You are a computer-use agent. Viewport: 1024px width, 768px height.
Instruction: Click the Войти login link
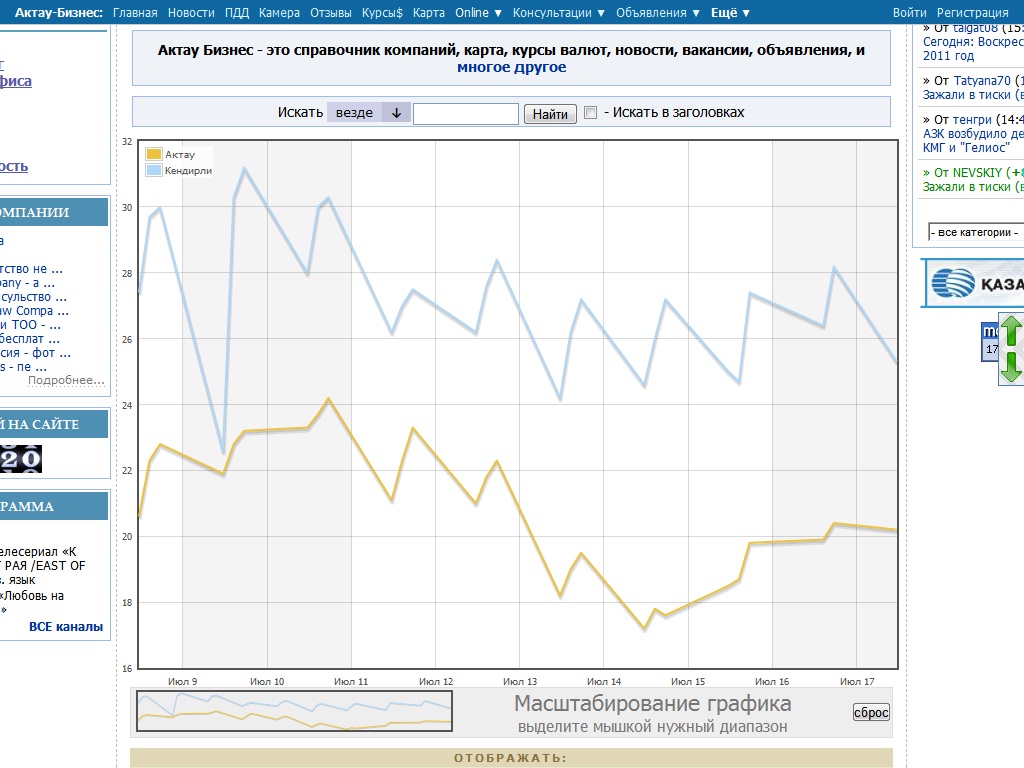click(909, 12)
